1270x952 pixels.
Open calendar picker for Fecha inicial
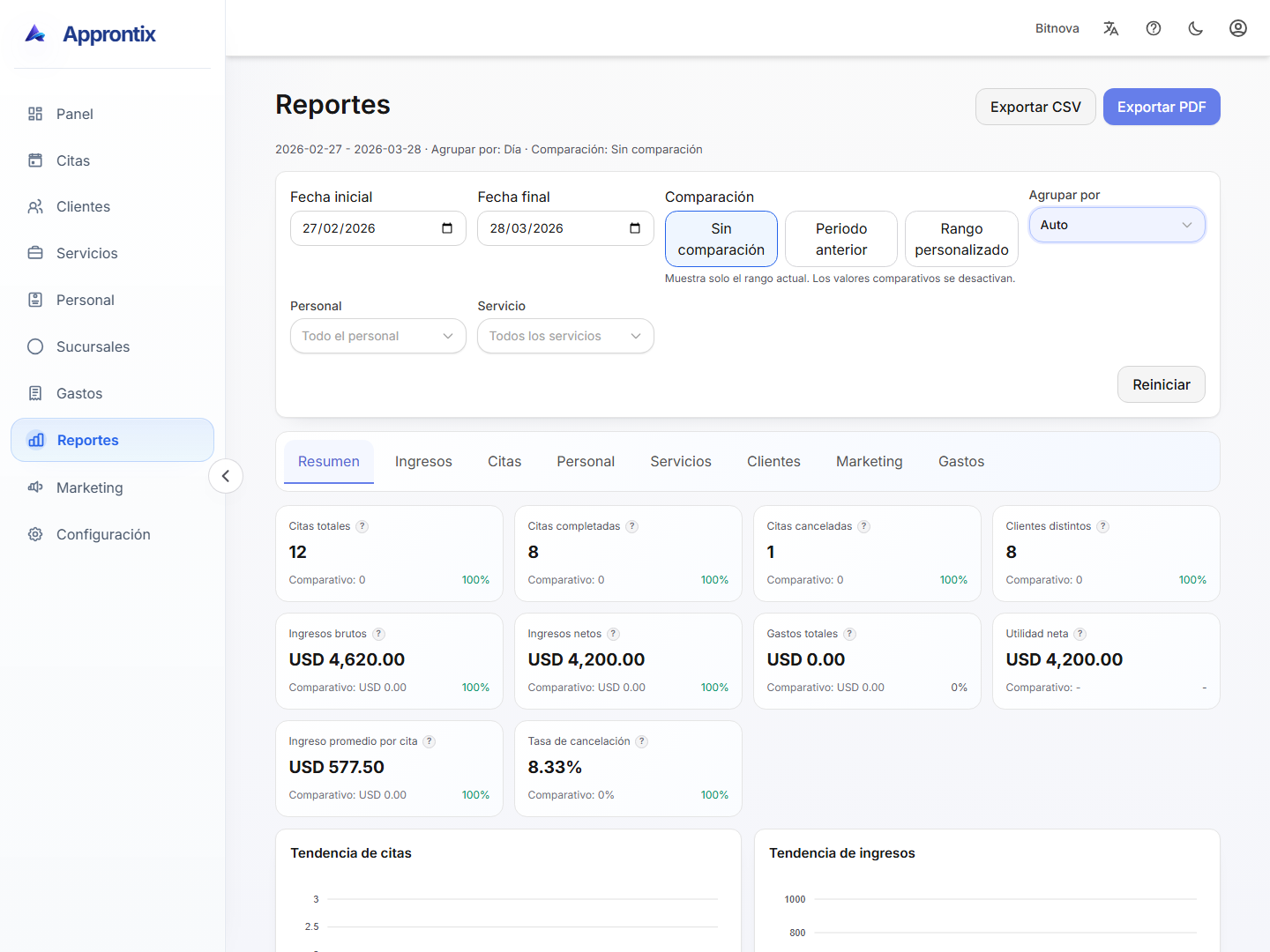click(447, 228)
